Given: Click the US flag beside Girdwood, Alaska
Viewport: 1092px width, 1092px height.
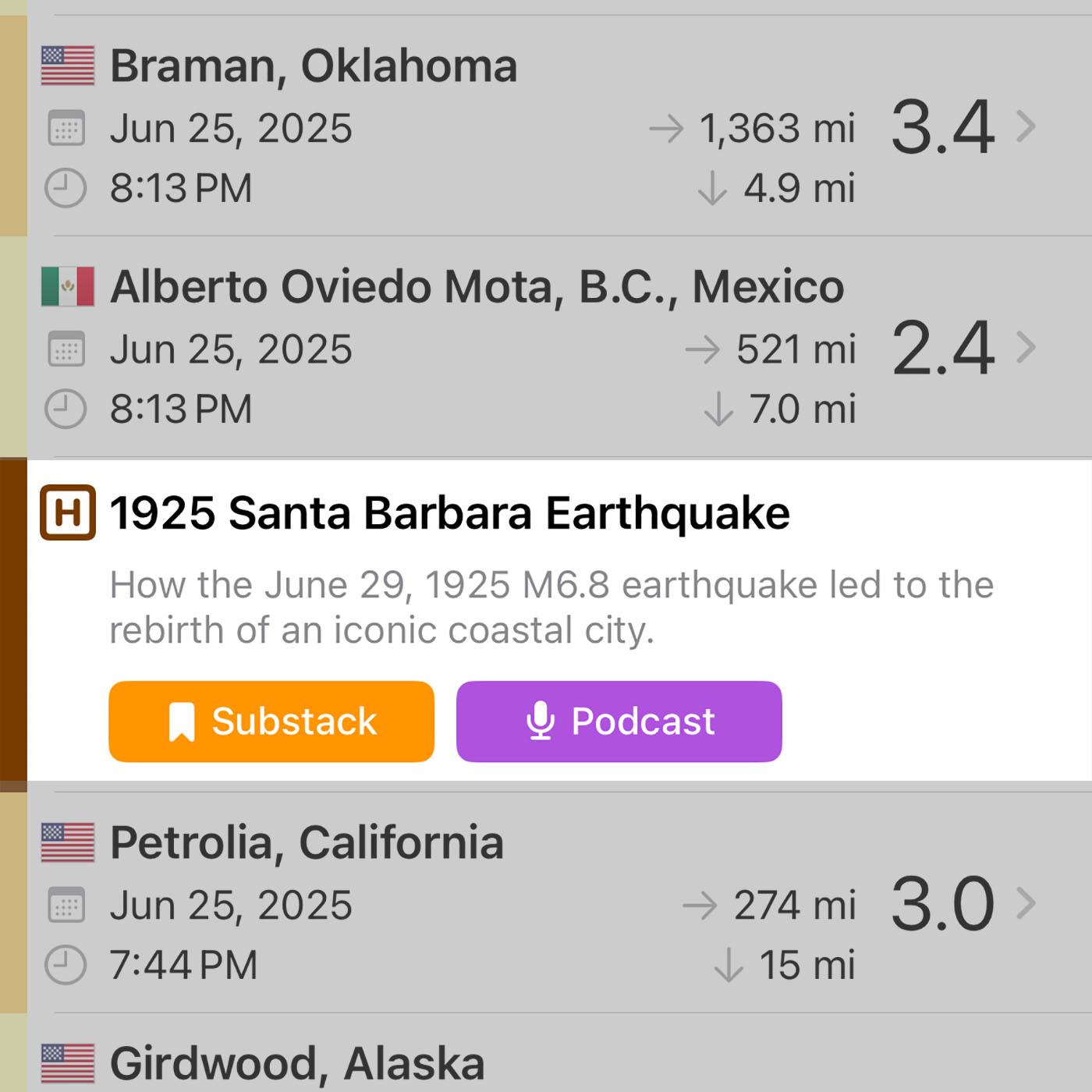Looking at the screenshot, I should (x=68, y=1063).
